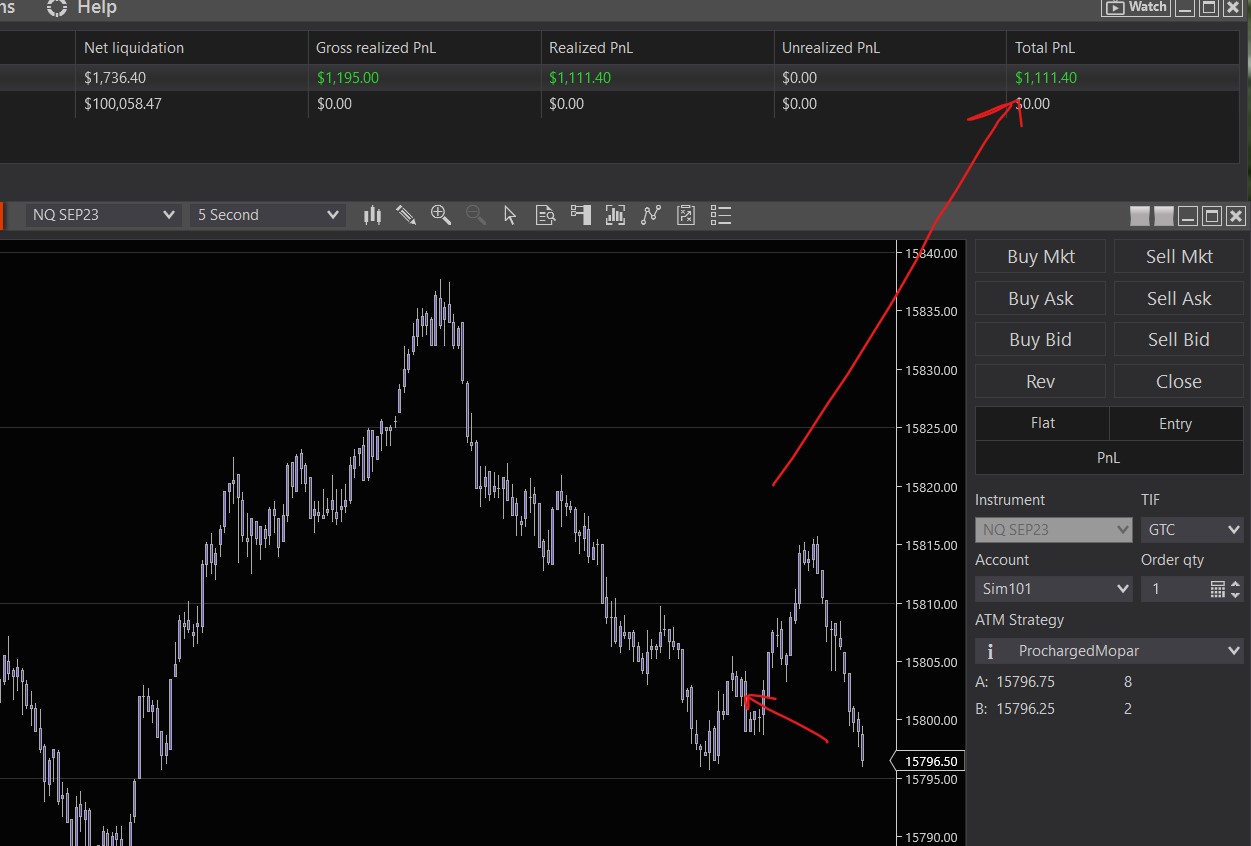The height and width of the screenshot is (846, 1251).
Task: Open the Sim101 account dropdown
Action: pyautogui.click(x=1053, y=589)
